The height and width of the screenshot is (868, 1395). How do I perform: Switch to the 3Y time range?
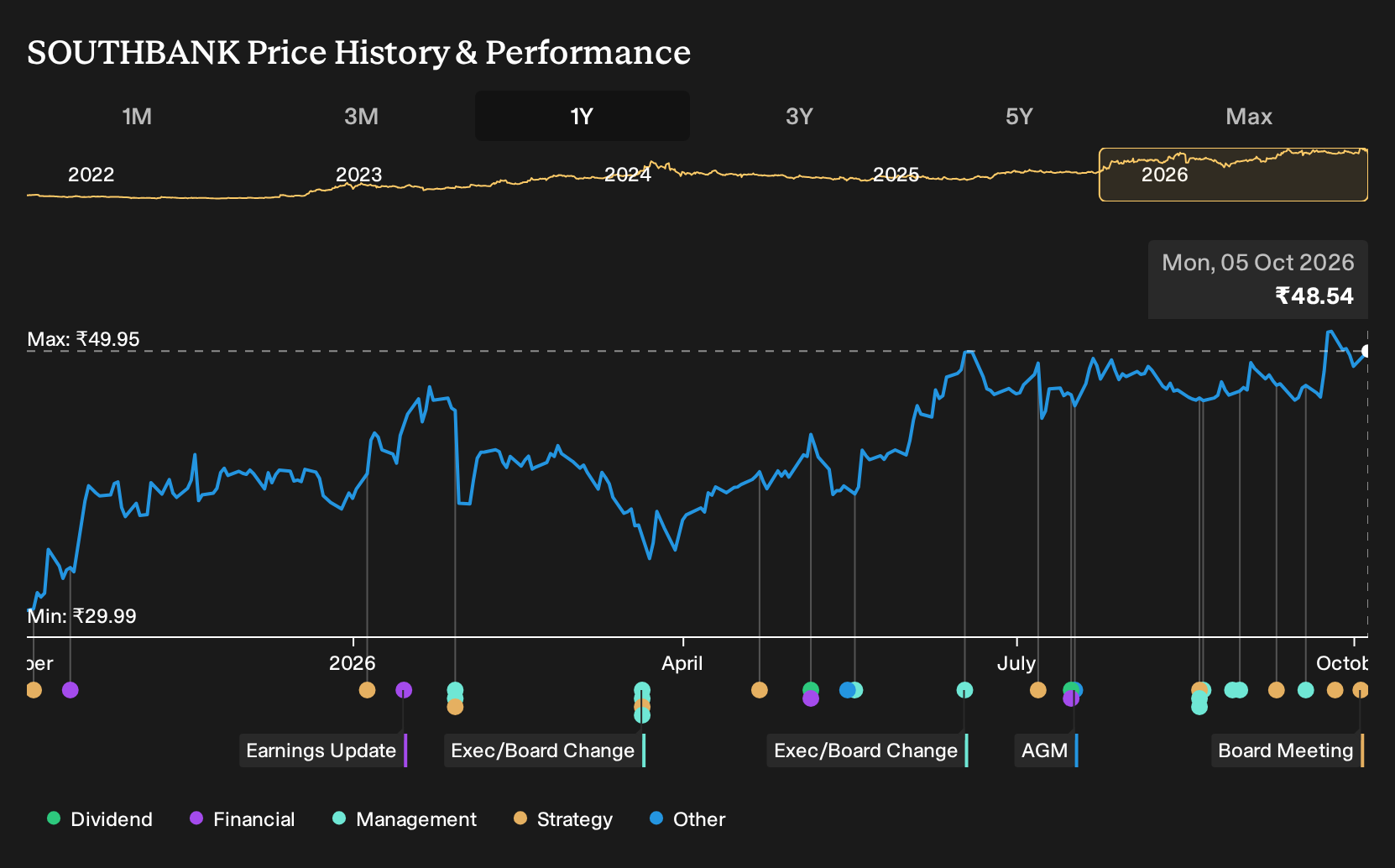pyautogui.click(x=799, y=117)
